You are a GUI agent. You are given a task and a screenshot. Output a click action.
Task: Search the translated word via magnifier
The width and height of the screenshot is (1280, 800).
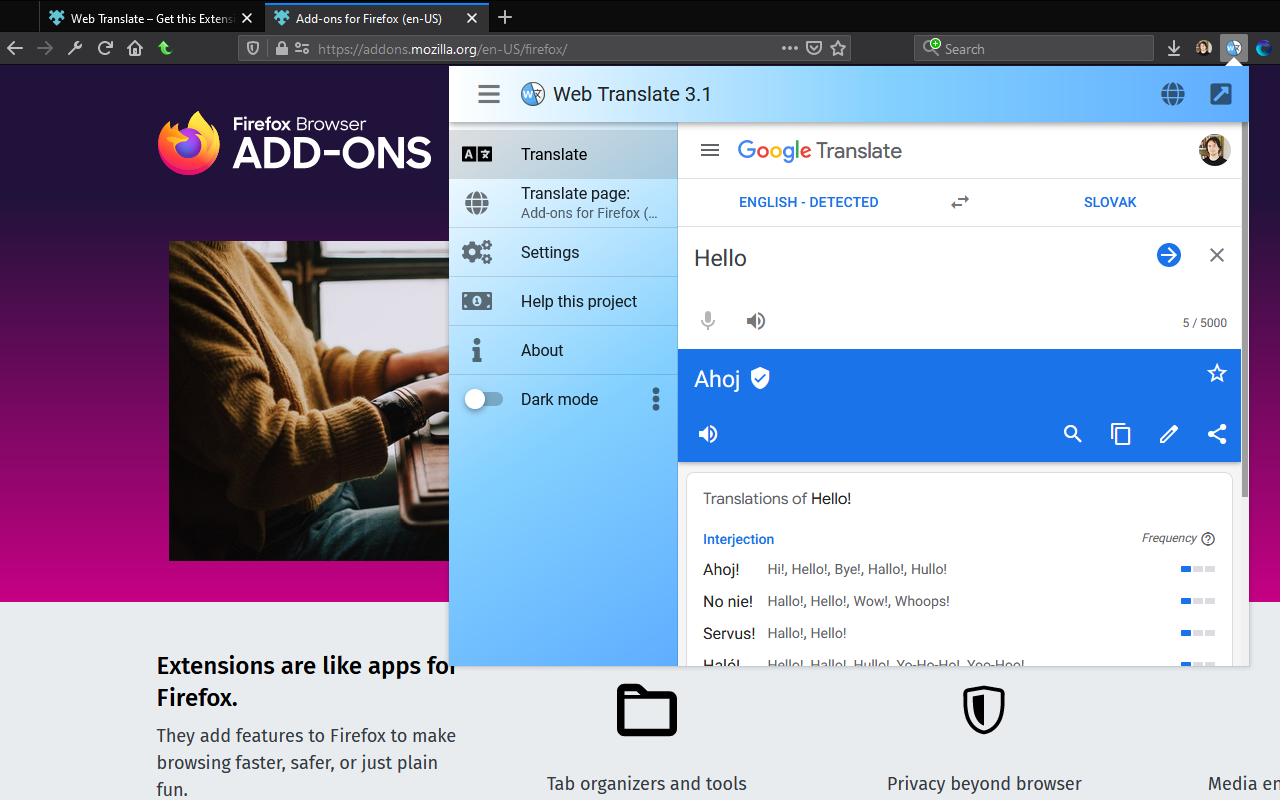click(x=1073, y=434)
